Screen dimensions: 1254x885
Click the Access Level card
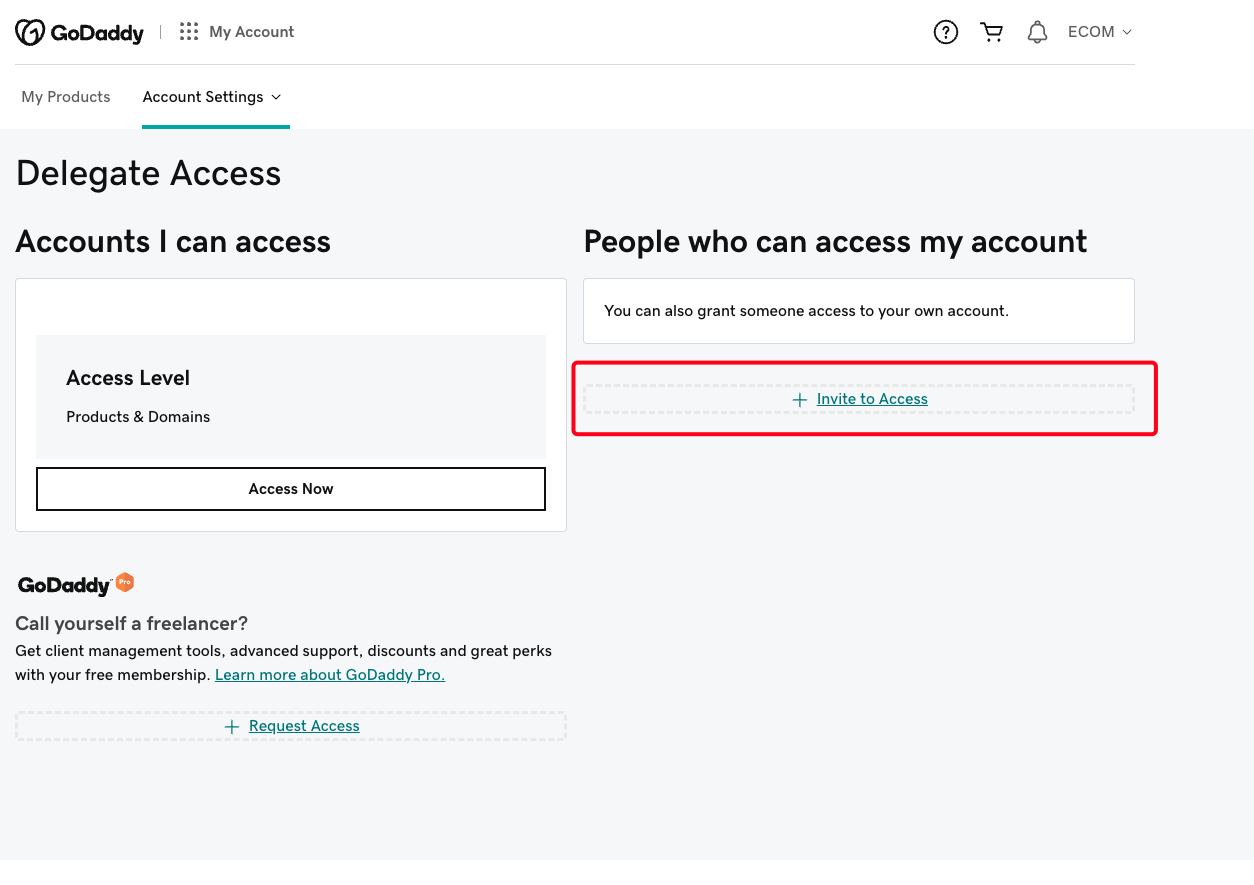[x=290, y=396]
